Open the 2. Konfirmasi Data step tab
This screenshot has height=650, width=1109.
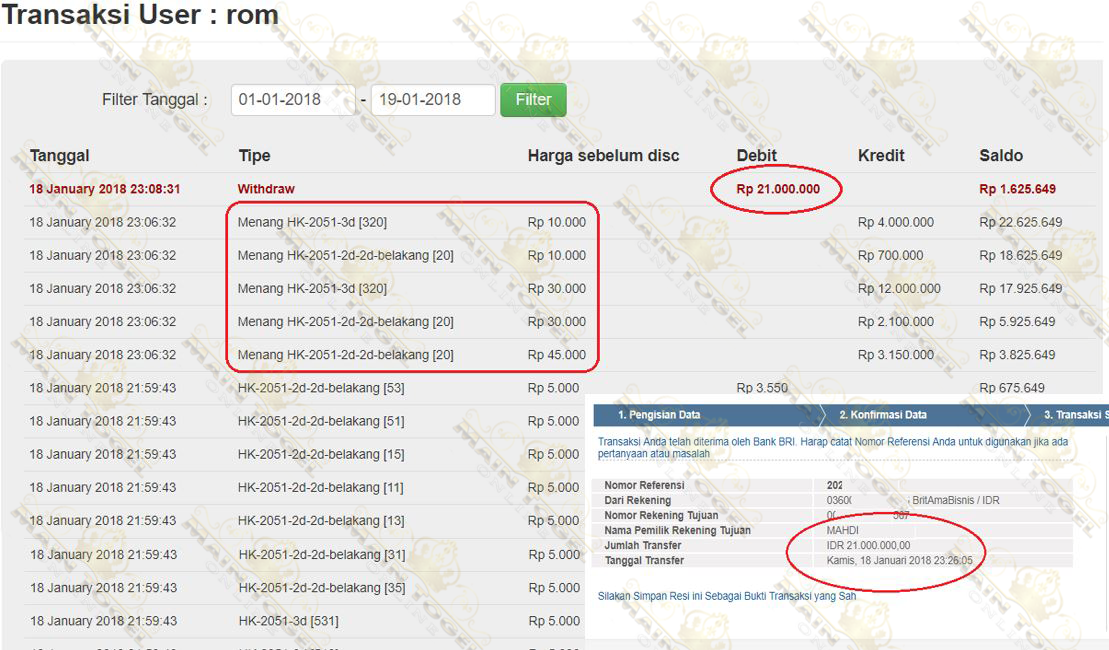click(x=882, y=415)
